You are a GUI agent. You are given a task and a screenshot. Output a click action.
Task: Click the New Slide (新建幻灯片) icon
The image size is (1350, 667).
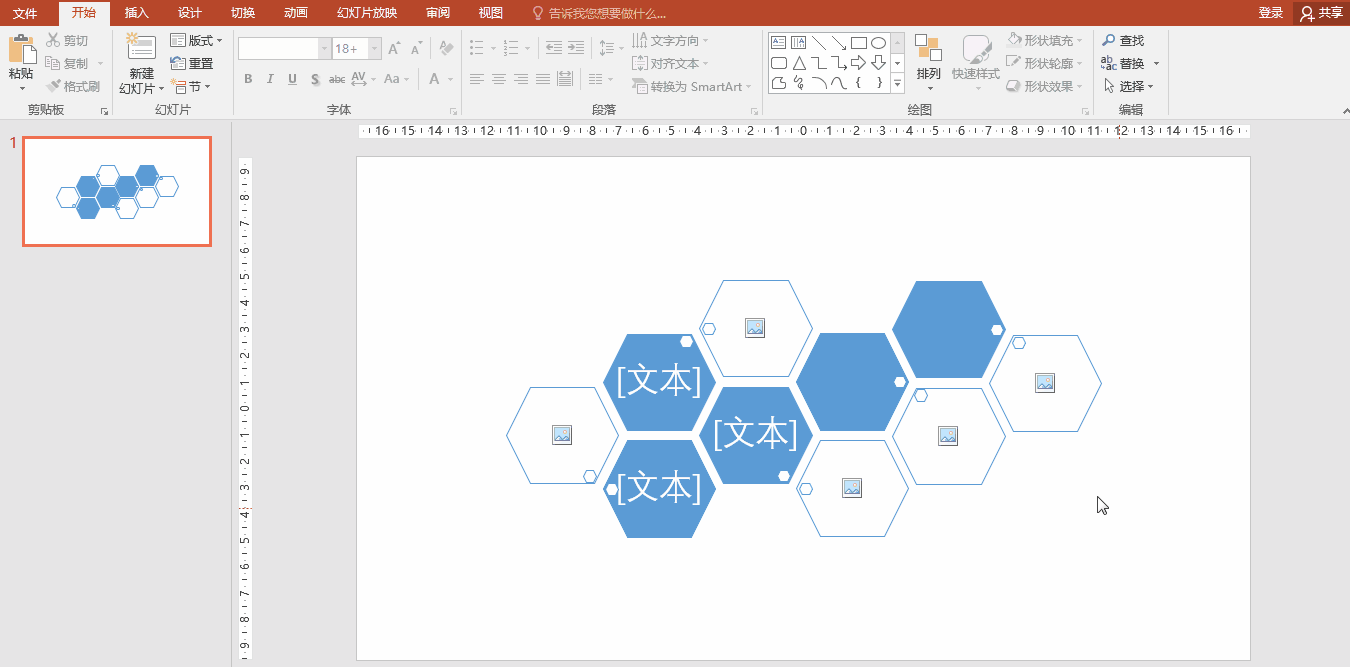141,47
